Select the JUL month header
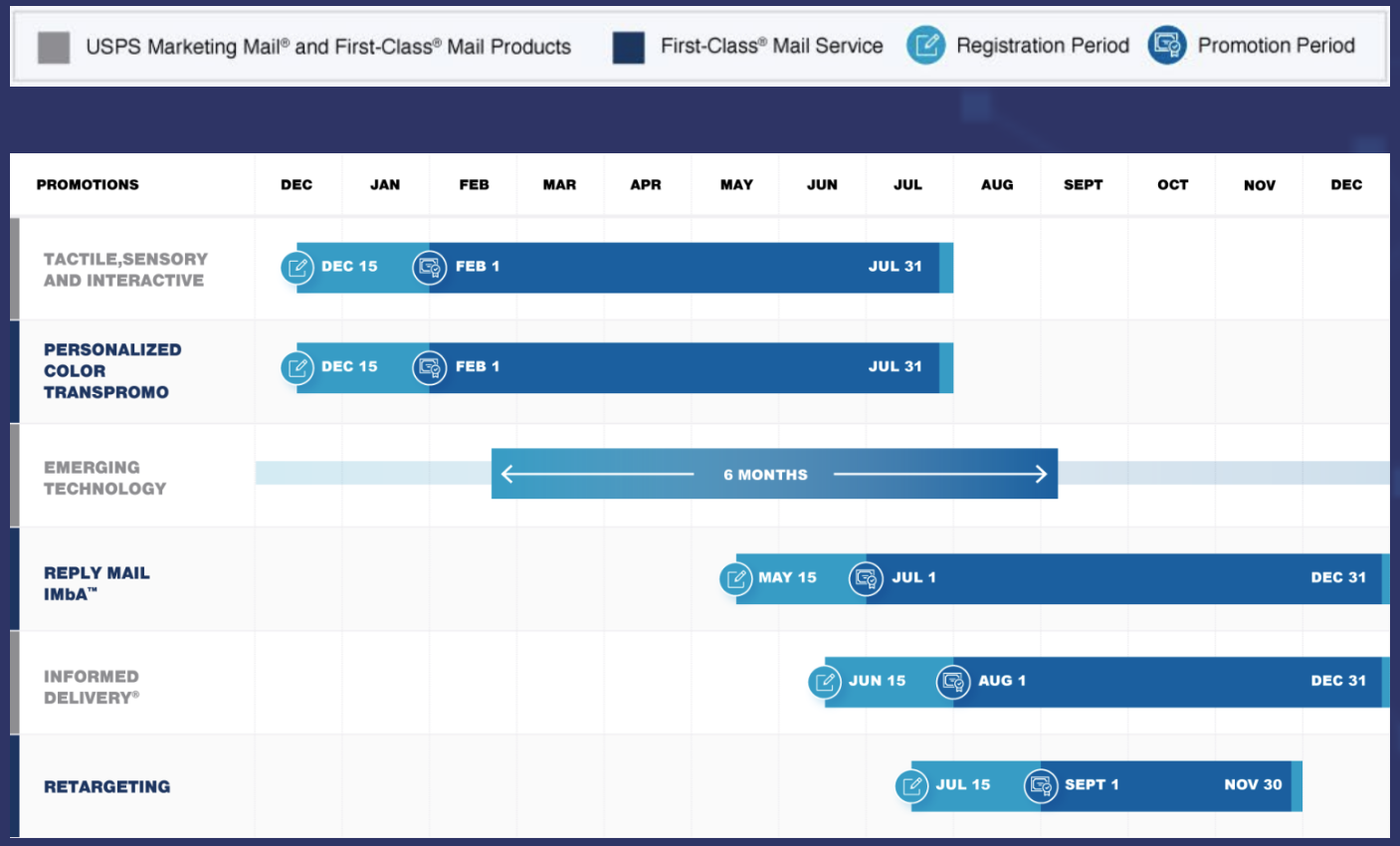1400x846 pixels. (x=907, y=185)
